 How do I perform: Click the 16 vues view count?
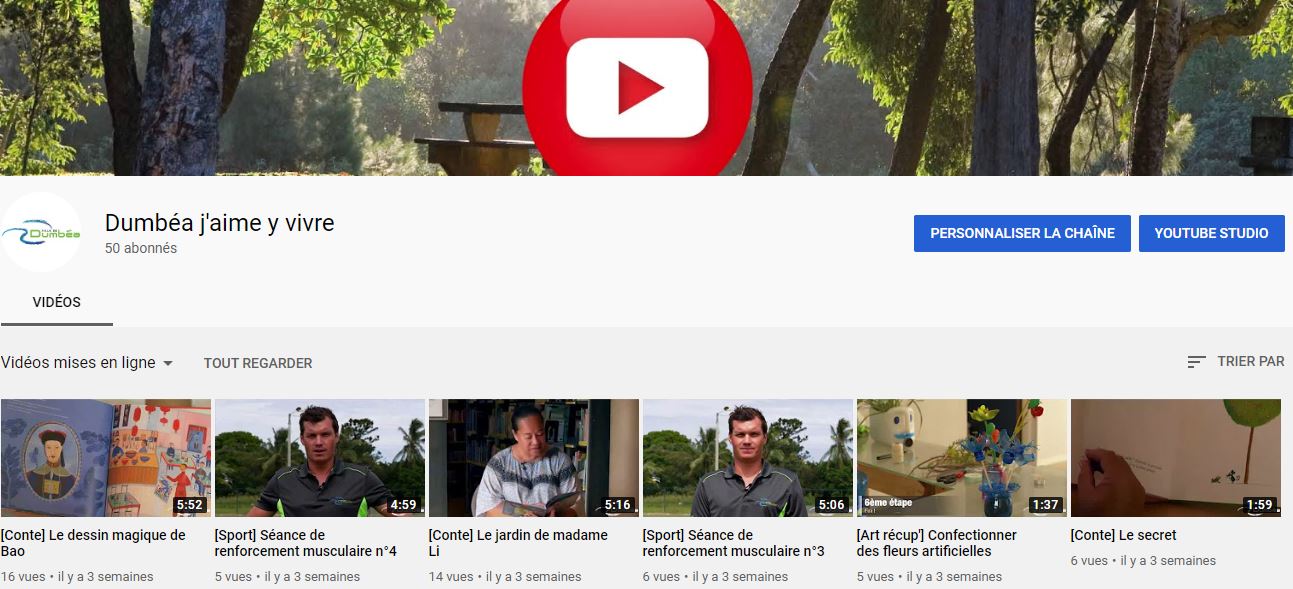tap(22, 577)
